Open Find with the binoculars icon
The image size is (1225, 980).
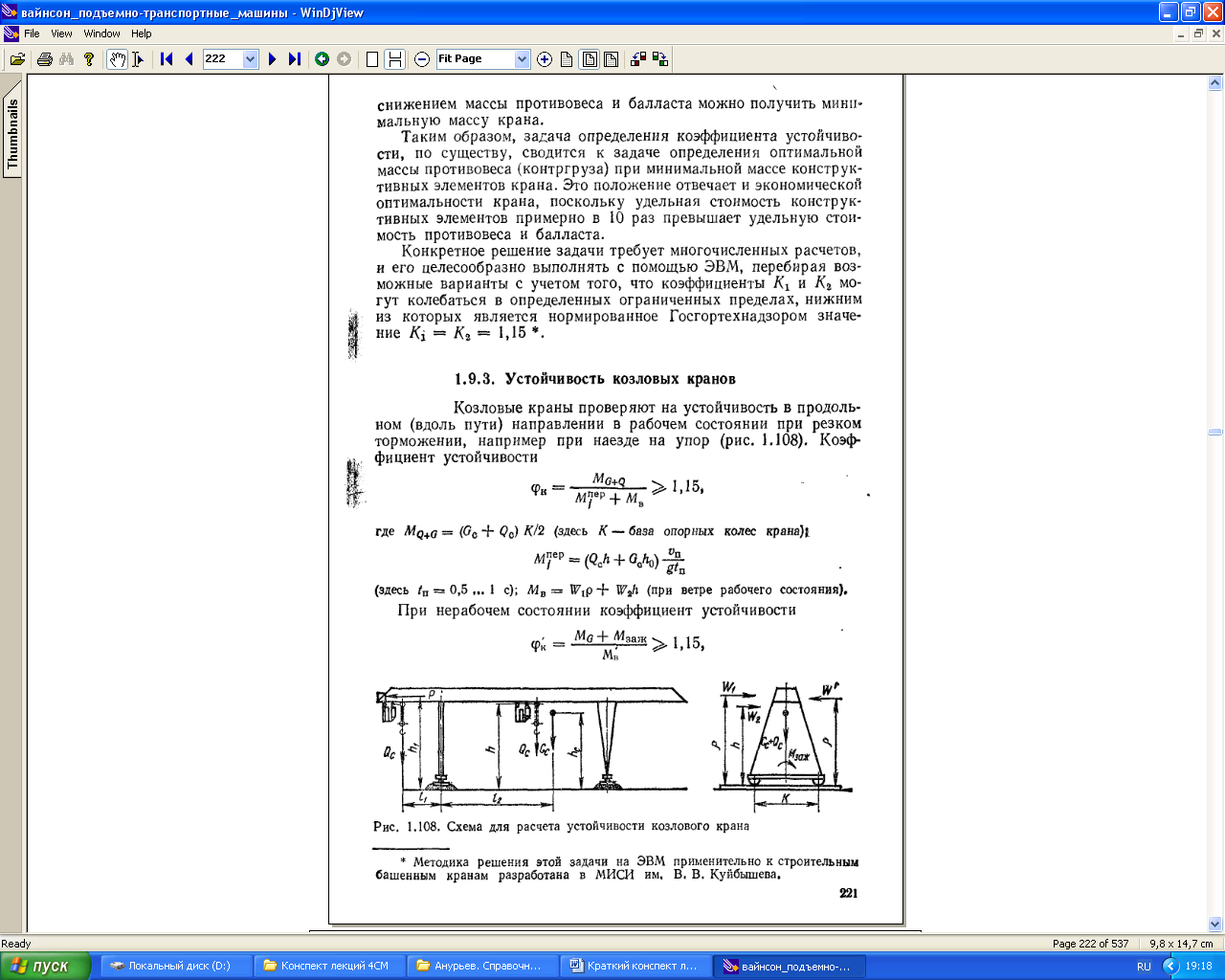(x=66, y=59)
